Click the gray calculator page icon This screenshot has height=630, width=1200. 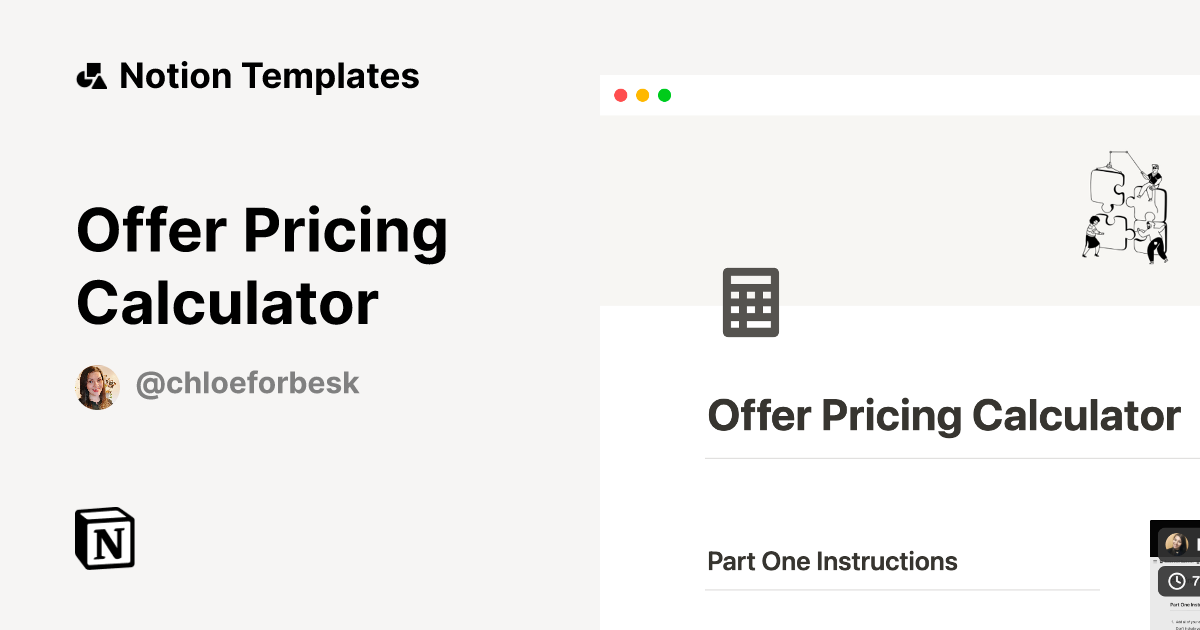click(x=751, y=302)
